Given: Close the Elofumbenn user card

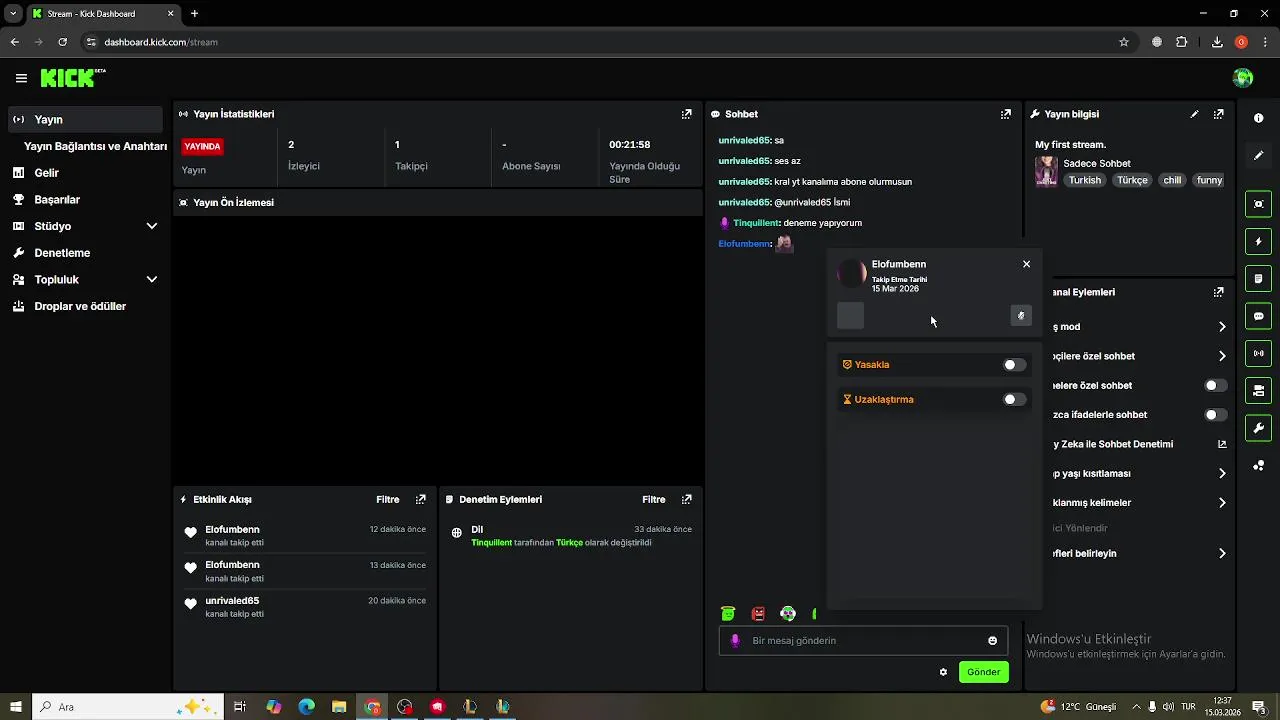Looking at the screenshot, I should coord(1026,264).
